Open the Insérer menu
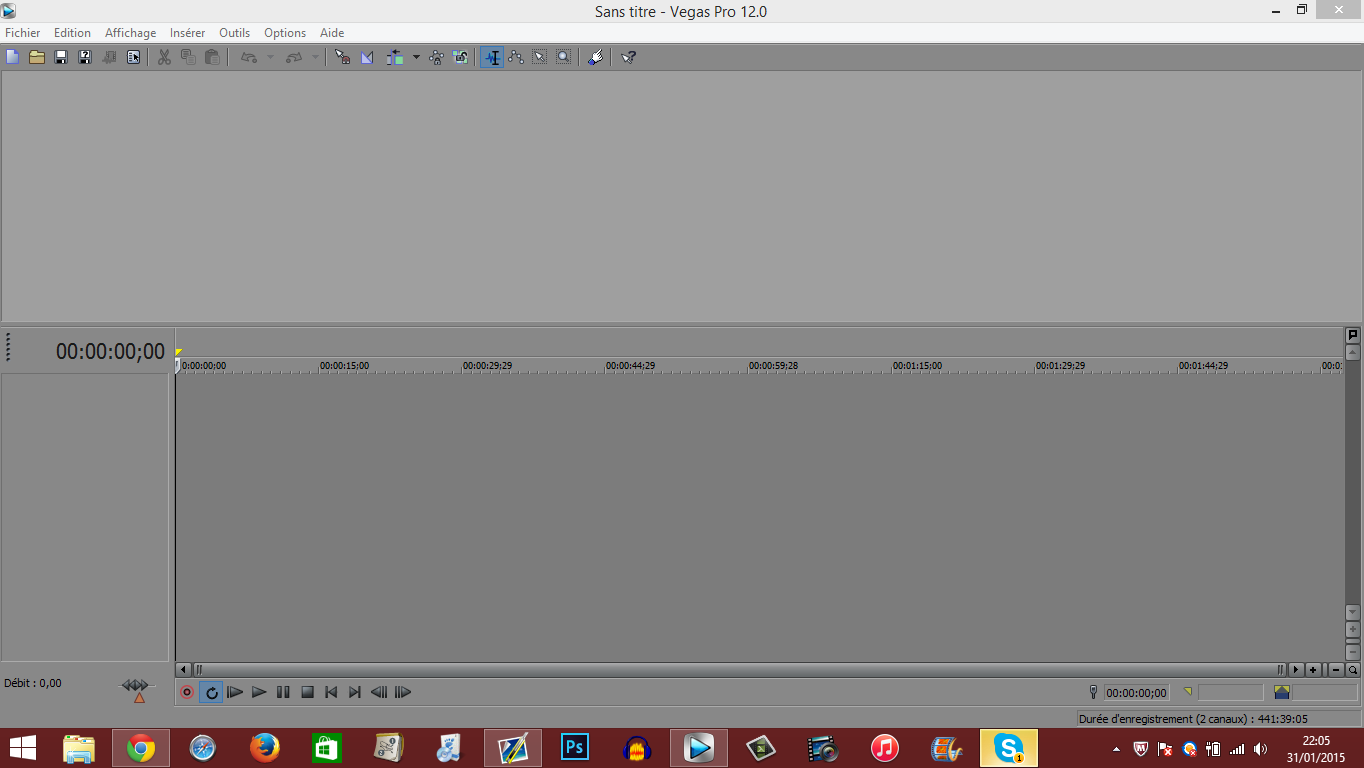1364x768 pixels. (x=188, y=33)
